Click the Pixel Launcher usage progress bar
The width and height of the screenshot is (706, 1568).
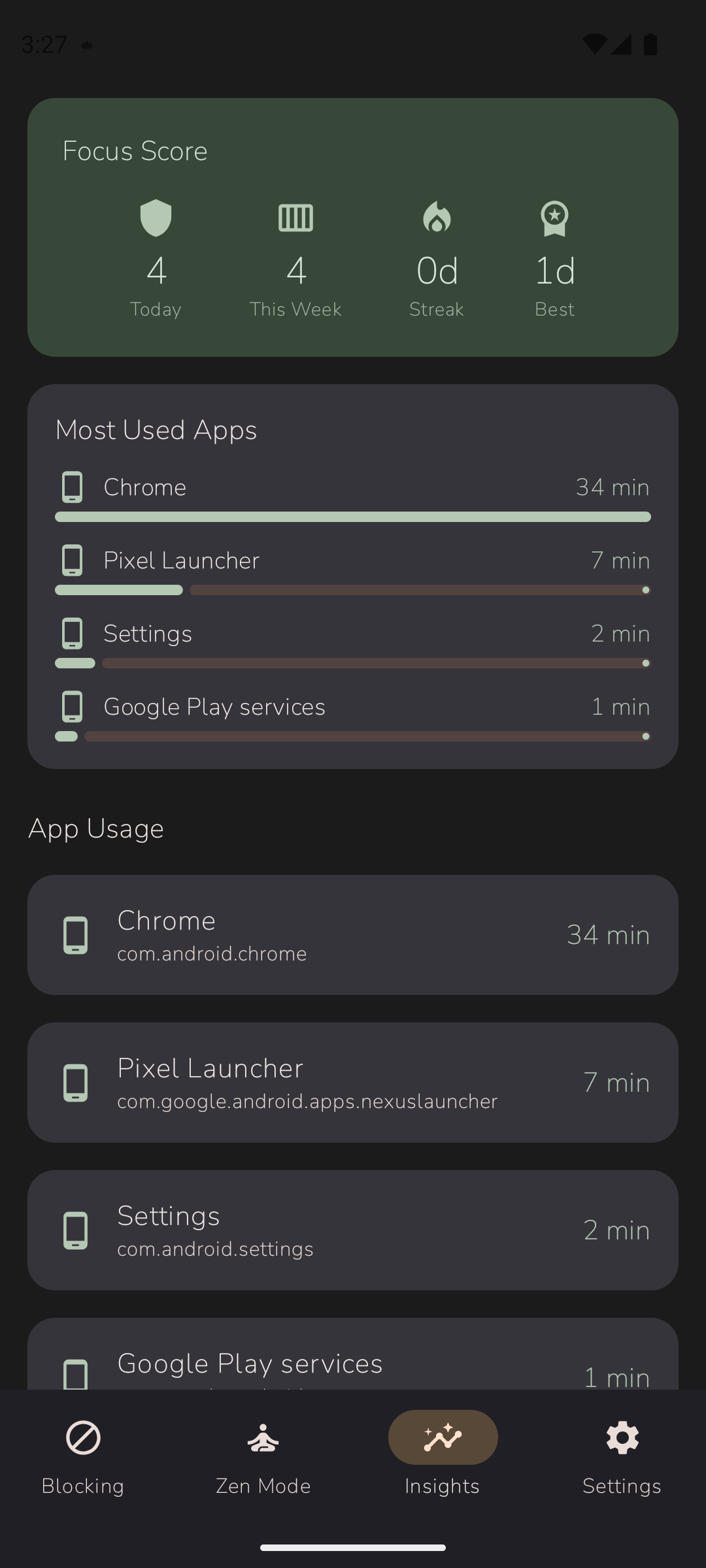point(353,590)
